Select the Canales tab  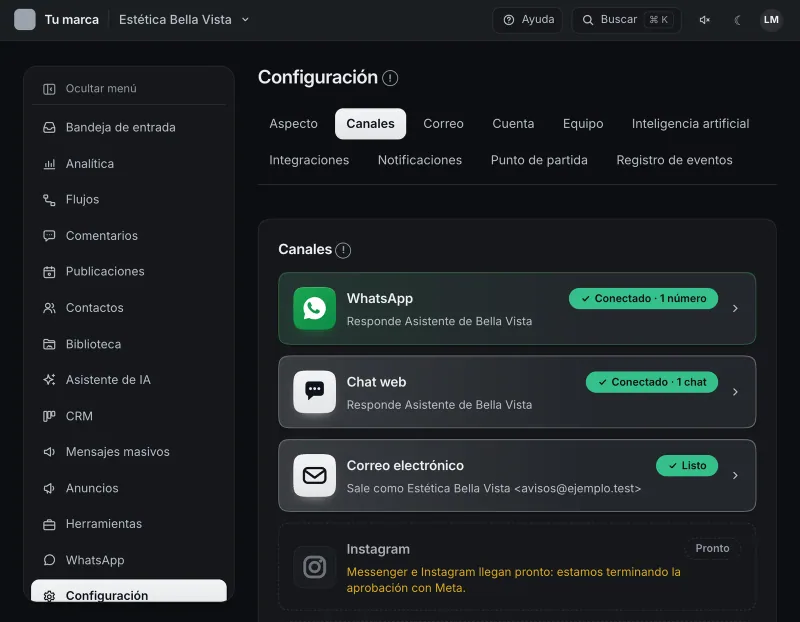pos(370,123)
